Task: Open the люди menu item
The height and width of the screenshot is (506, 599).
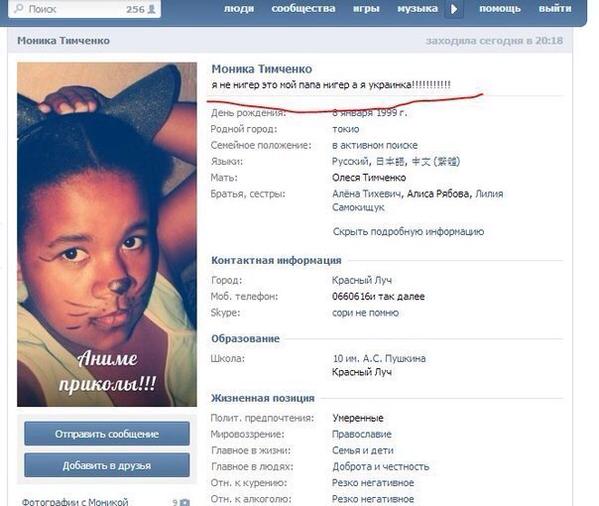Action: point(239,8)
